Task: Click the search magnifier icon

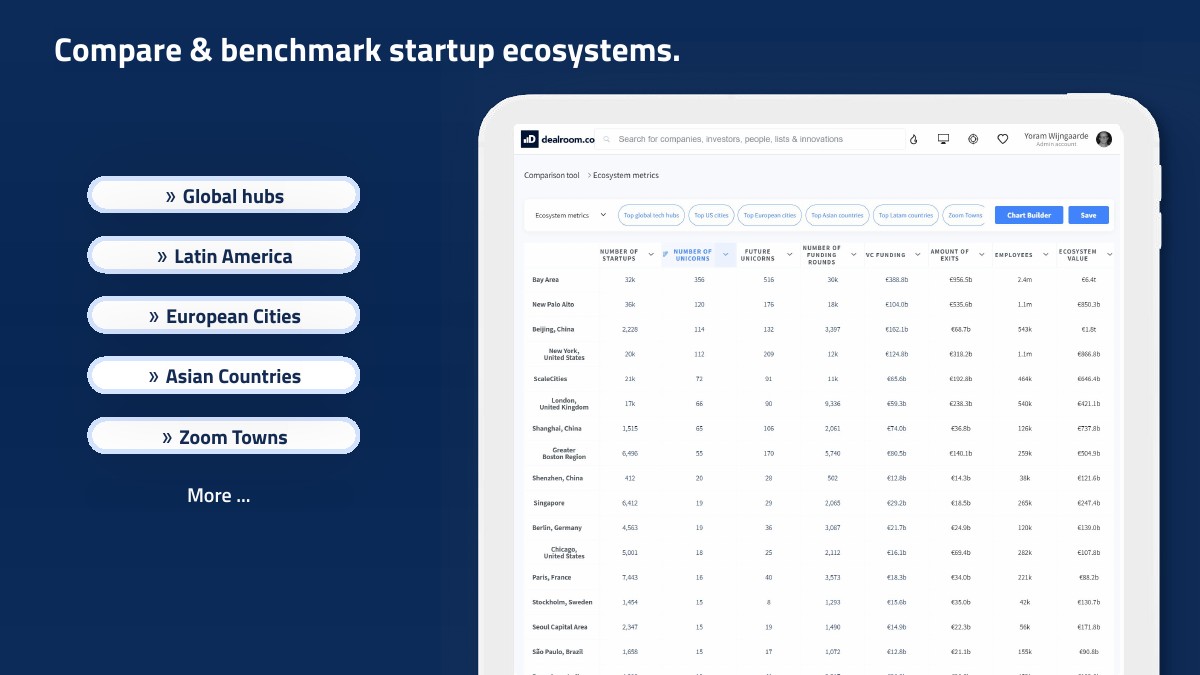Action: 607,139
